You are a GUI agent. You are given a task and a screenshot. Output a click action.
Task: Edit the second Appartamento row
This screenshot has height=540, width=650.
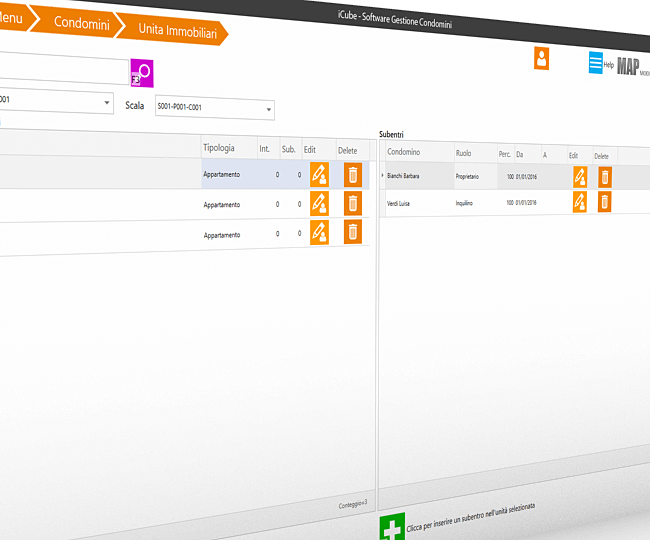[x=320, y=203]
